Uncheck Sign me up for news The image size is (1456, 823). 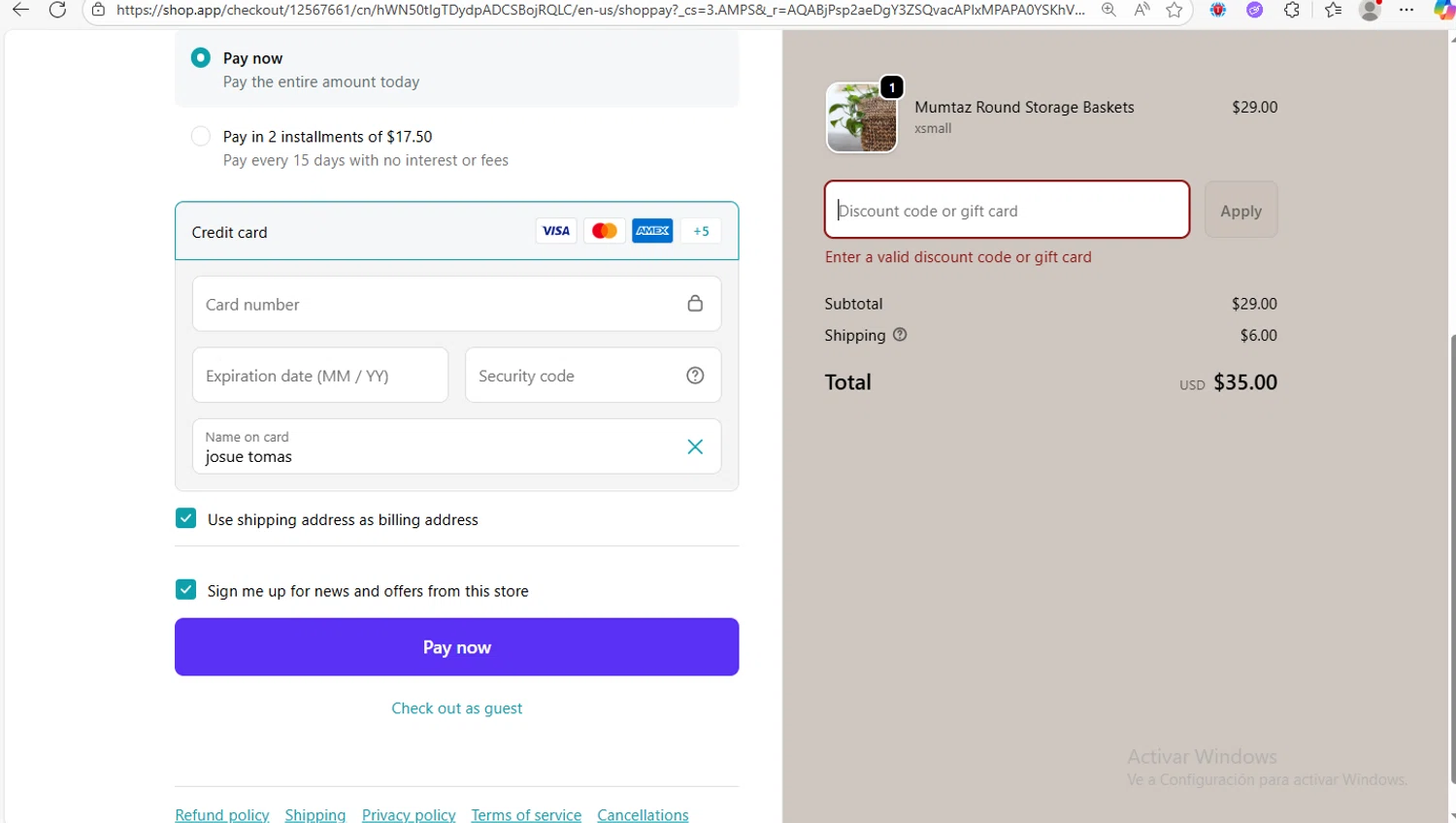point(186,590)
